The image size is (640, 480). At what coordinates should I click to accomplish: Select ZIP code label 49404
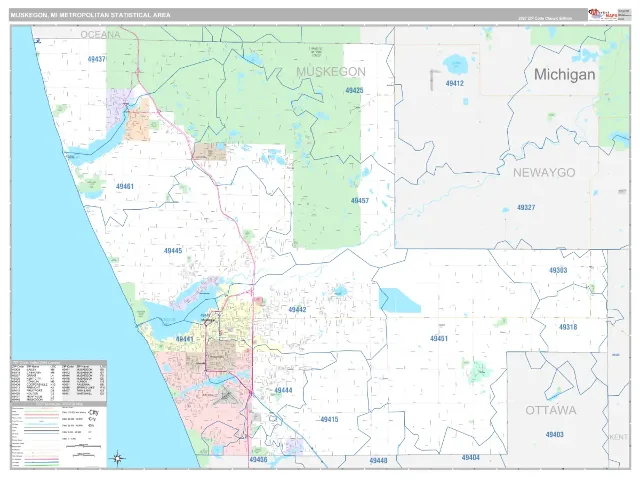471,458
